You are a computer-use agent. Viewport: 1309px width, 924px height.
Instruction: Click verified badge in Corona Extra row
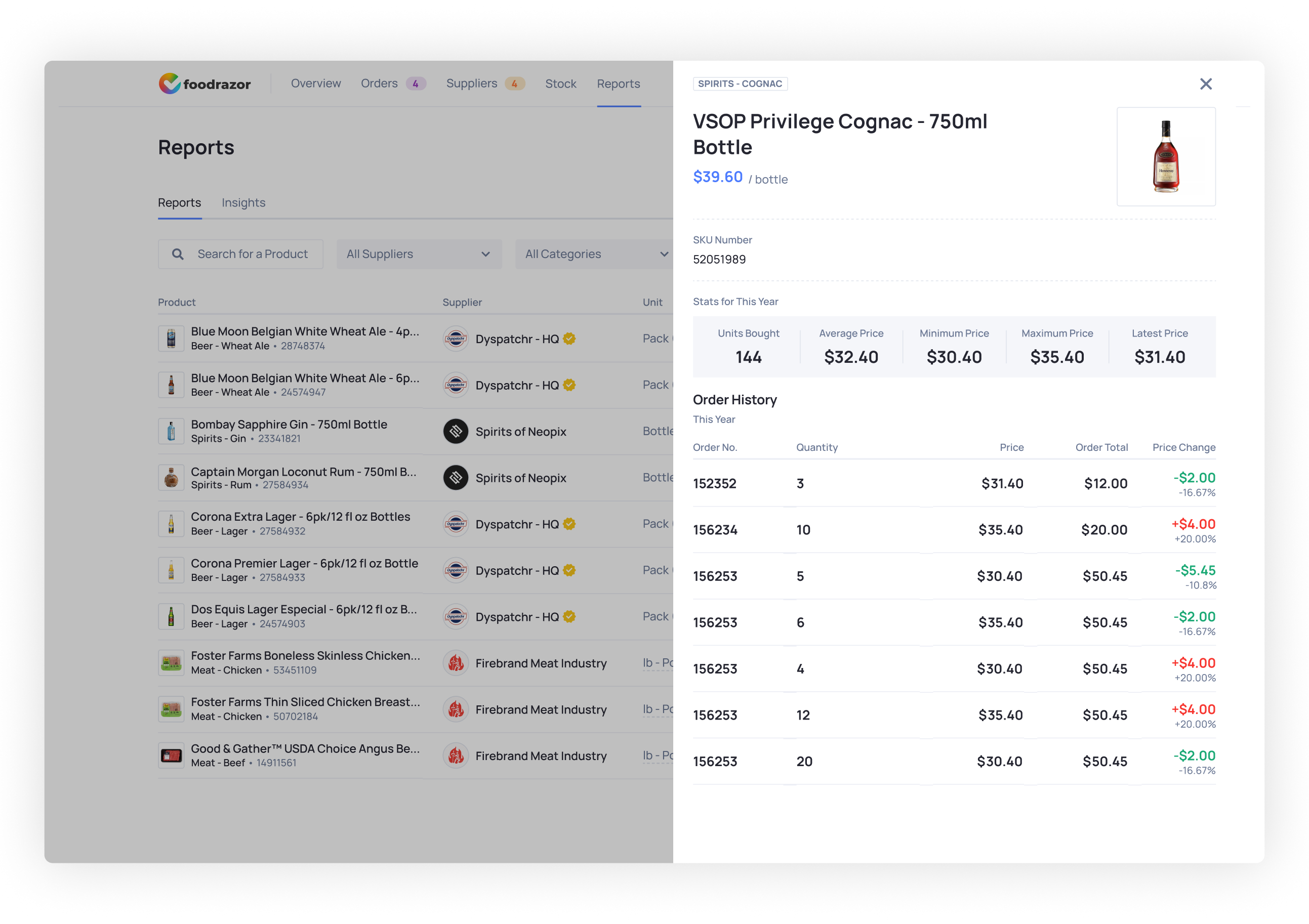(569, 524)
